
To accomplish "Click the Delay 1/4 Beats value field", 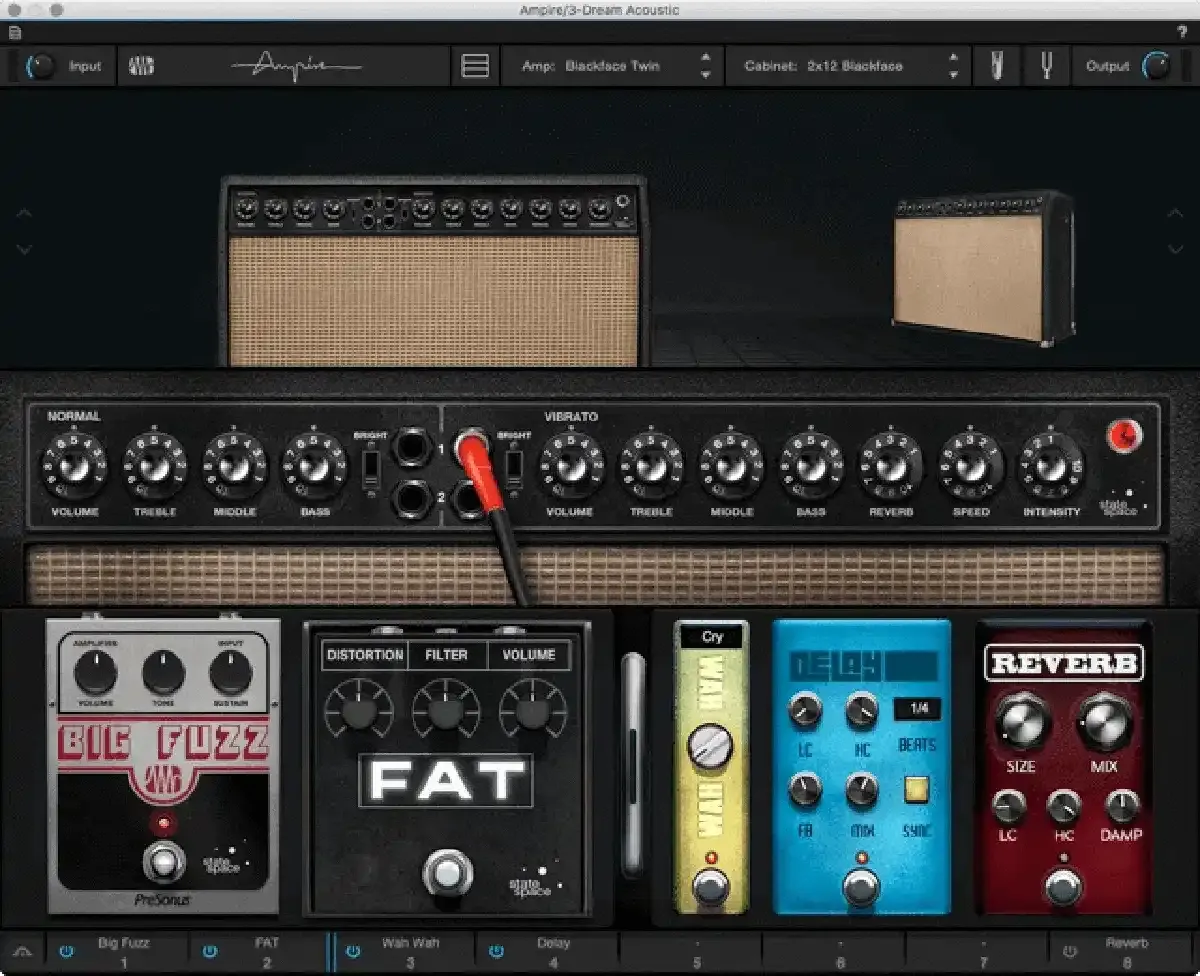I will coord(917,709).
